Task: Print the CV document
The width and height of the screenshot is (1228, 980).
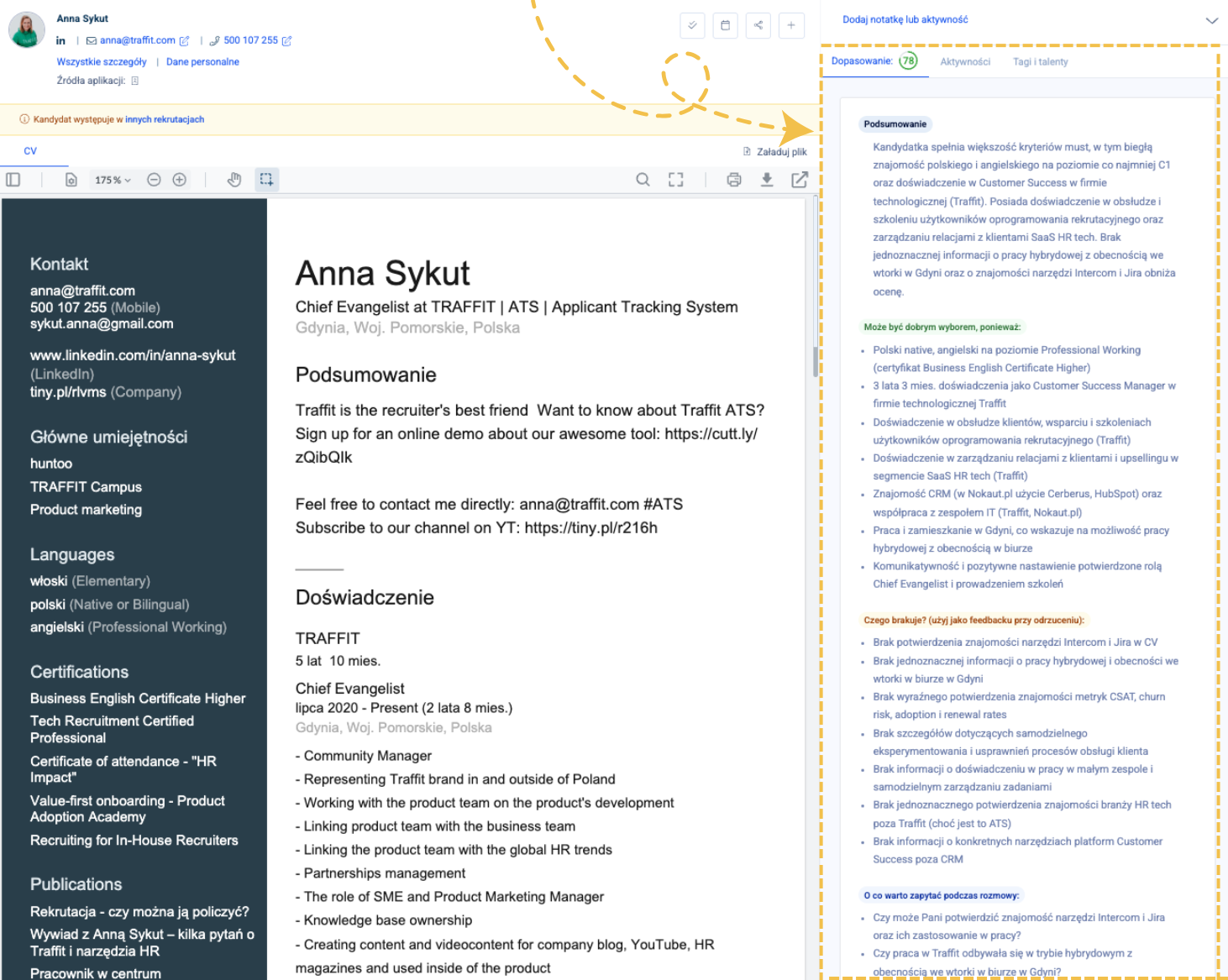Action: click(x=734, y=180)
